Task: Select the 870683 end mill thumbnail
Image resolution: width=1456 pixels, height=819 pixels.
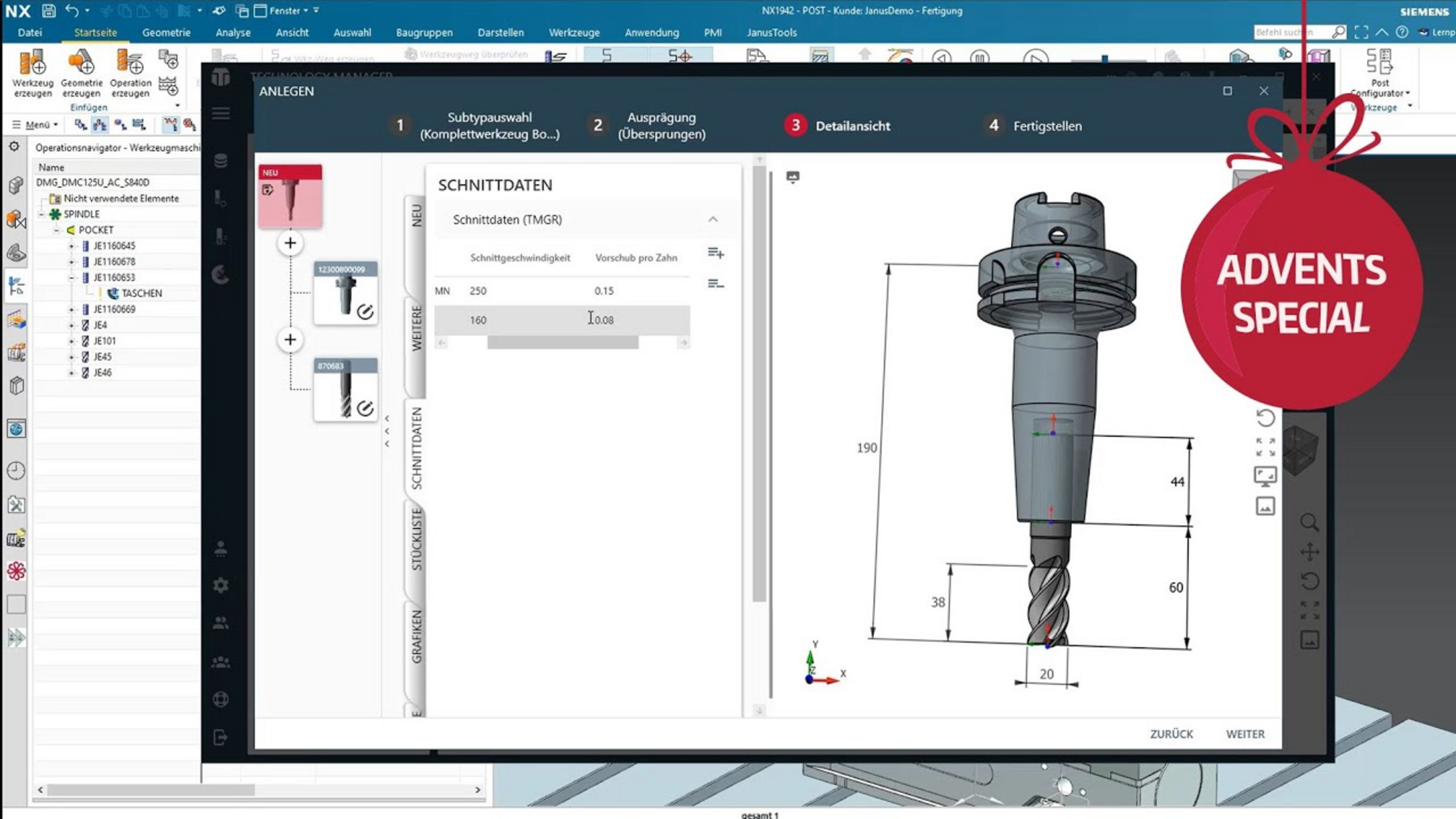Action: click(346, 390)
